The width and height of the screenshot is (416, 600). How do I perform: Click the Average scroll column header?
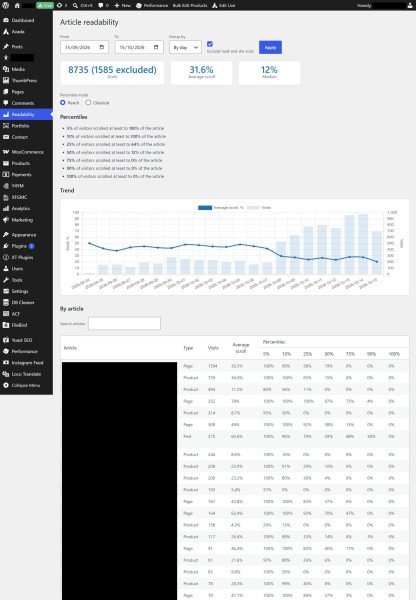pyautogui.click(x=241, y=348)
